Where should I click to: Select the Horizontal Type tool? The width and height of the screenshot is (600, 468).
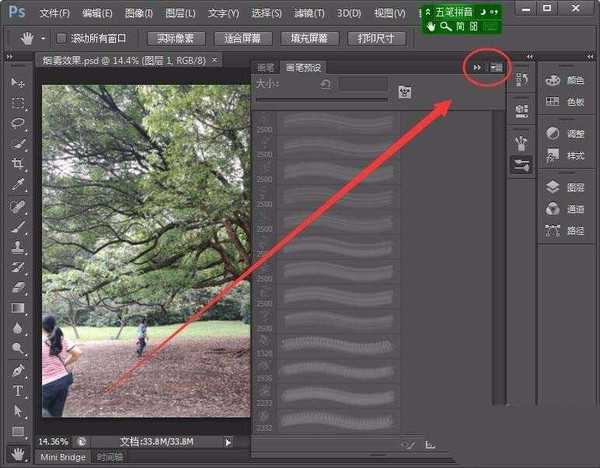click(x=18, y=390)
